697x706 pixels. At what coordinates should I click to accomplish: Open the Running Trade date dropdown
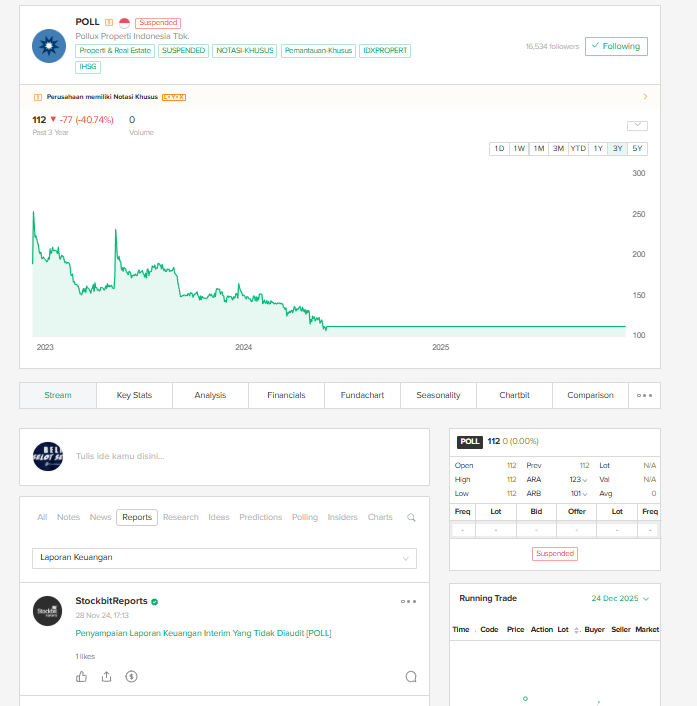[x=620, y=598]
